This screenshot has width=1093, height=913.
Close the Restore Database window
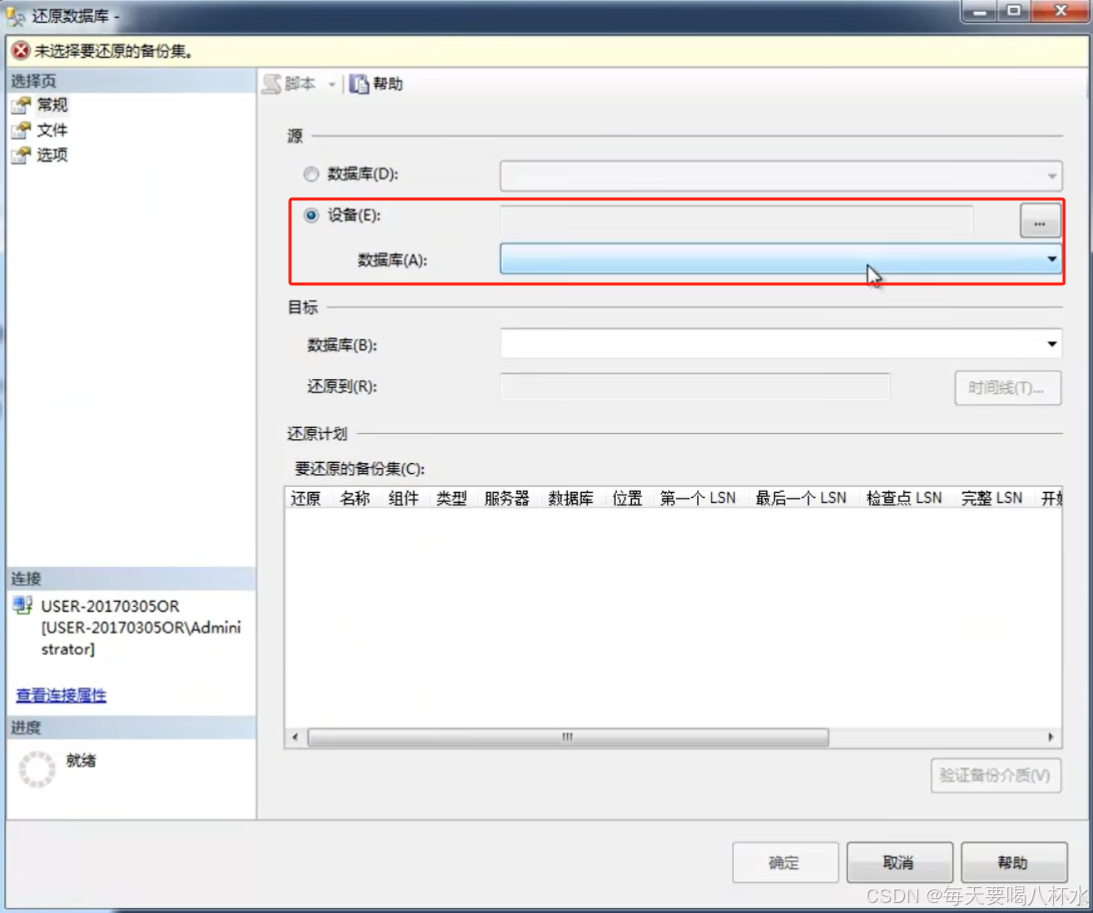[1061, 12]
